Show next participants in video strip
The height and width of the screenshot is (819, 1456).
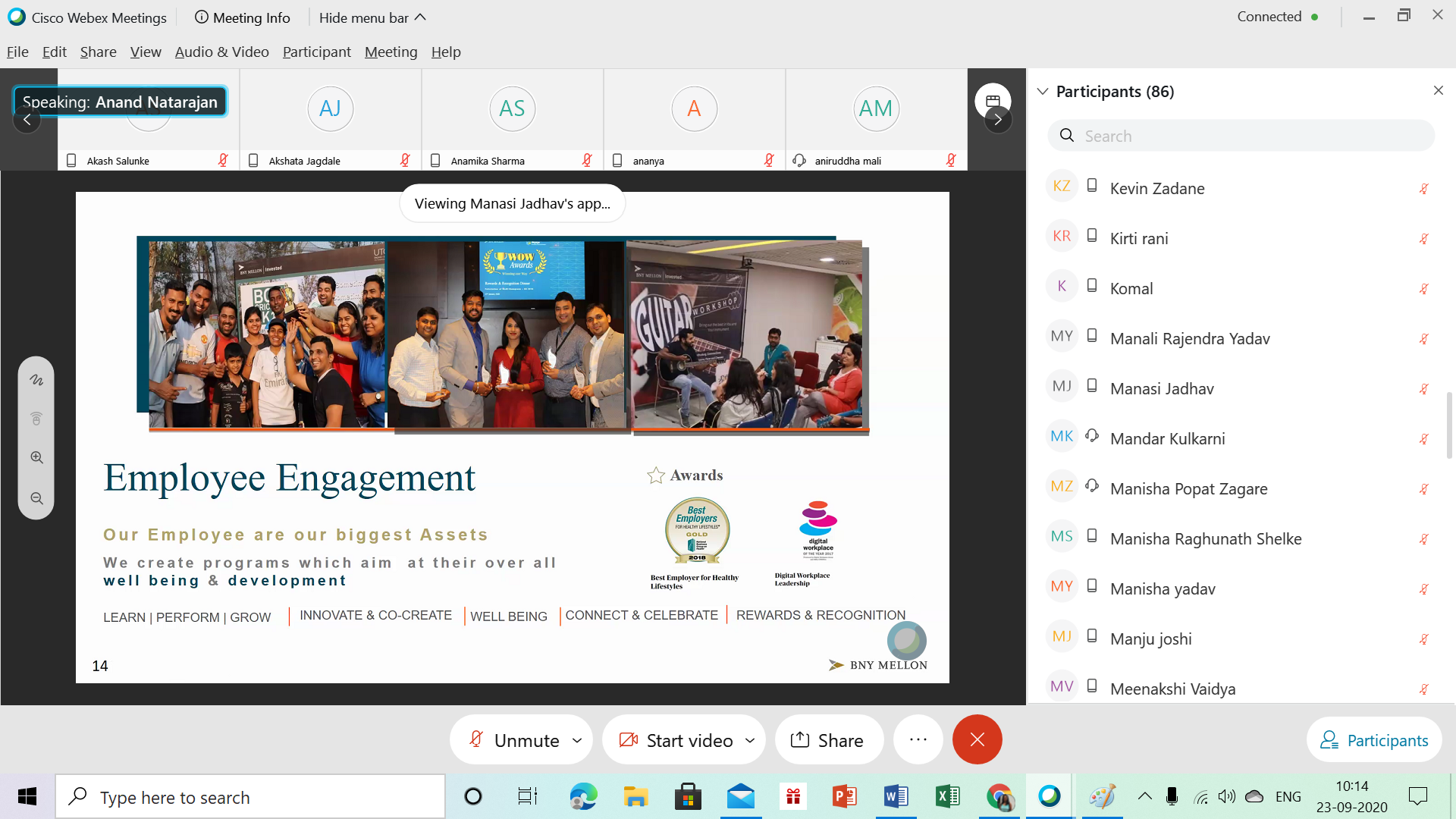point(998,119)
